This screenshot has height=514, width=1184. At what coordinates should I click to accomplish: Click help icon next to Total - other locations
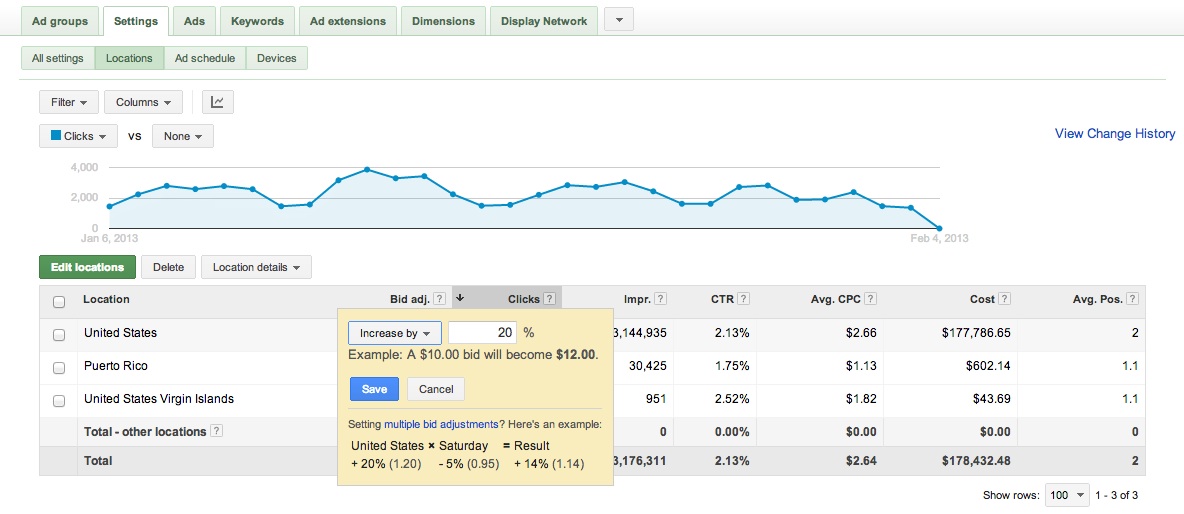[217, 431]
